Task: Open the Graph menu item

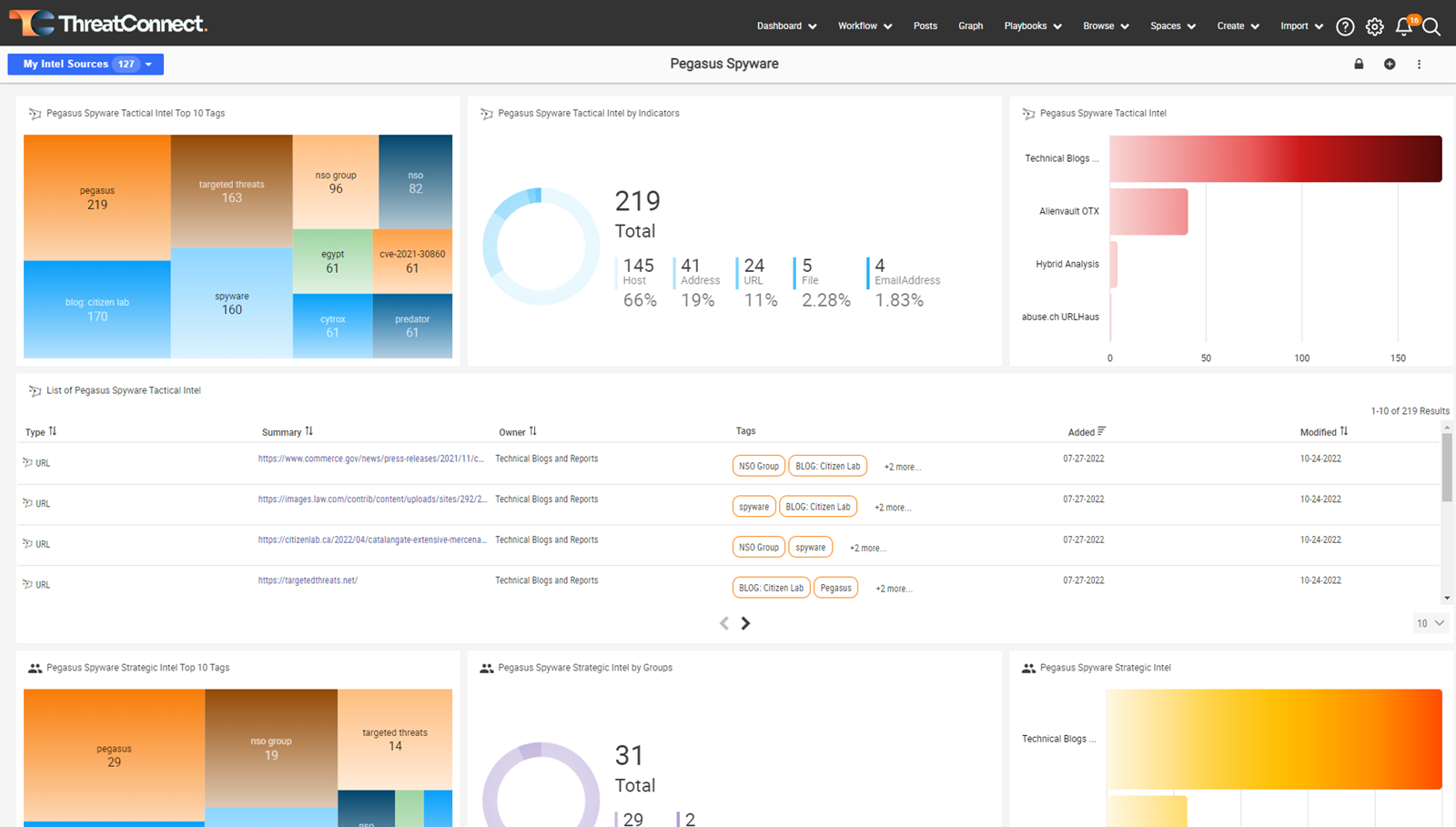Action: (970, 26)
